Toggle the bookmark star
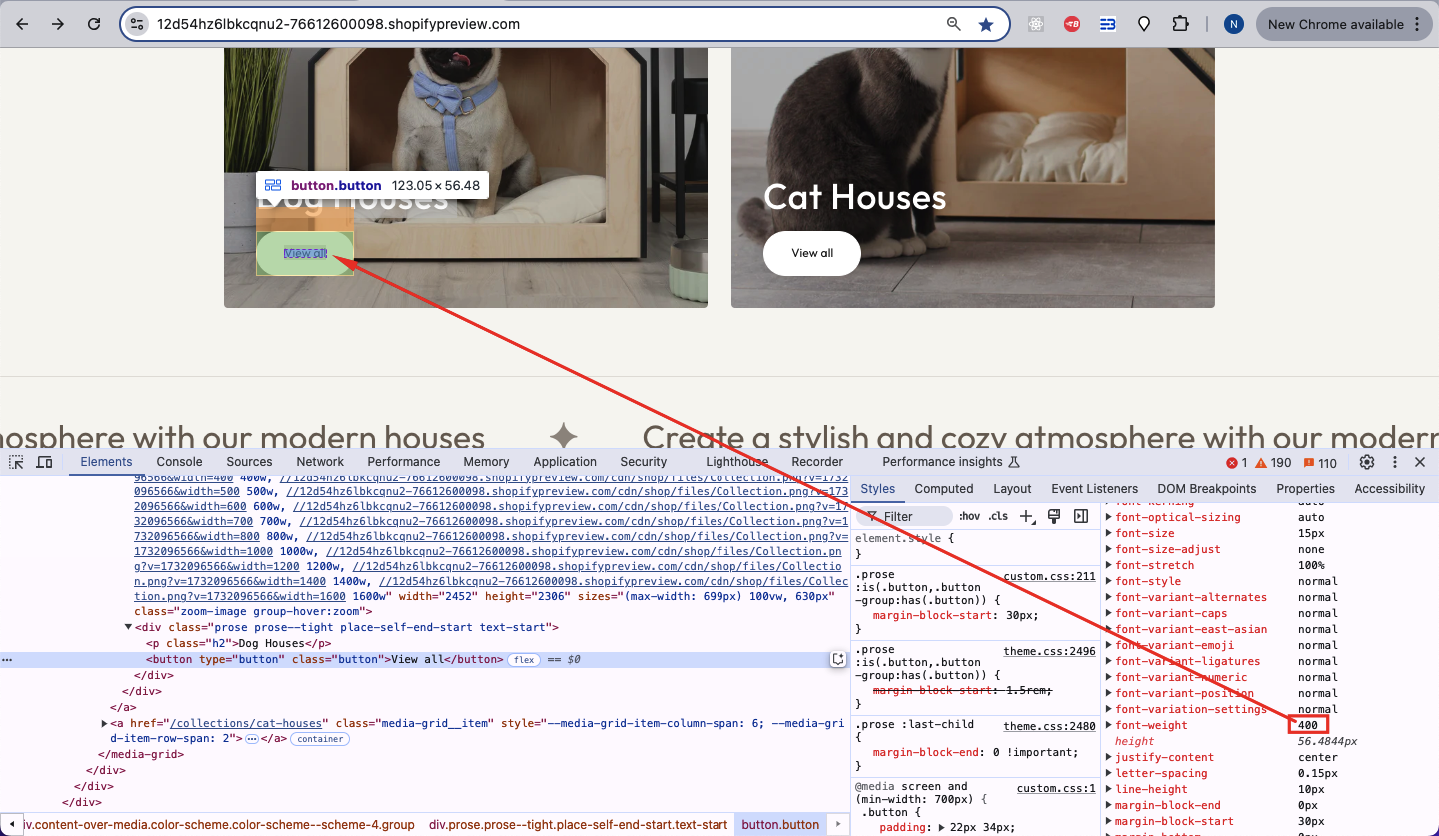The image size is (1439, 836). click(x=986, y=24)
